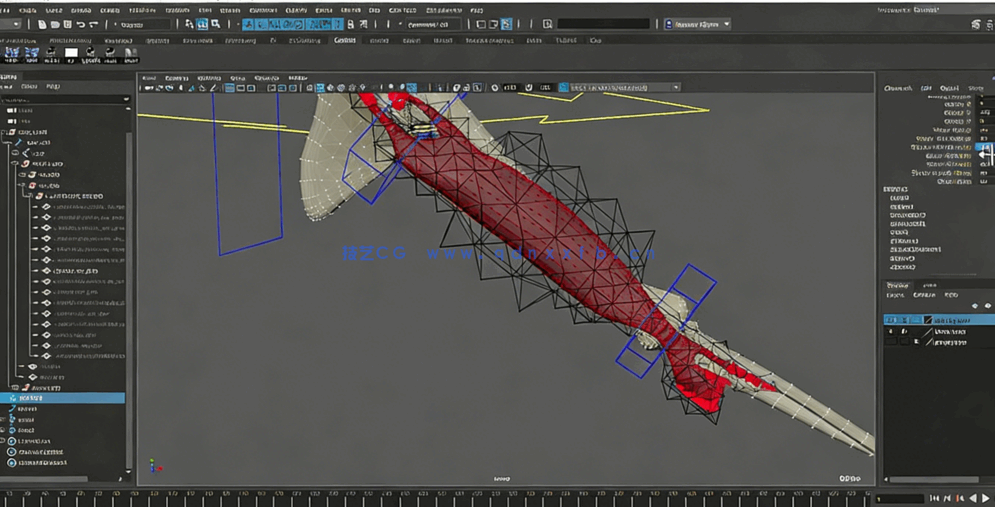This screenshot has width=995, height=507.
Task: Click the step forward playback button
Action: (x=985, y=498)
